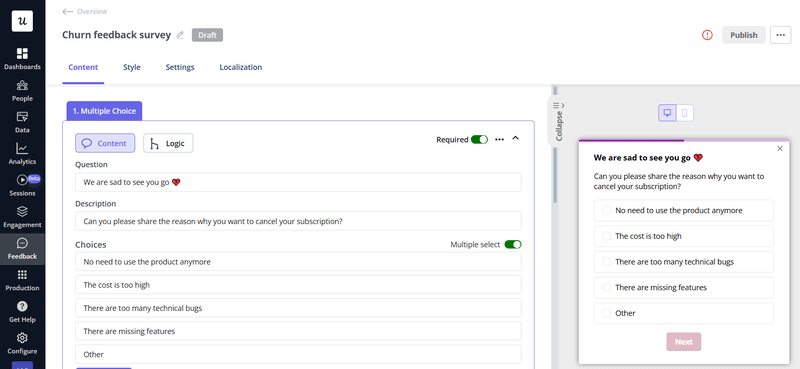
Task: Edit the 'No need to use the product anymore' choice field
Action: 298,261
